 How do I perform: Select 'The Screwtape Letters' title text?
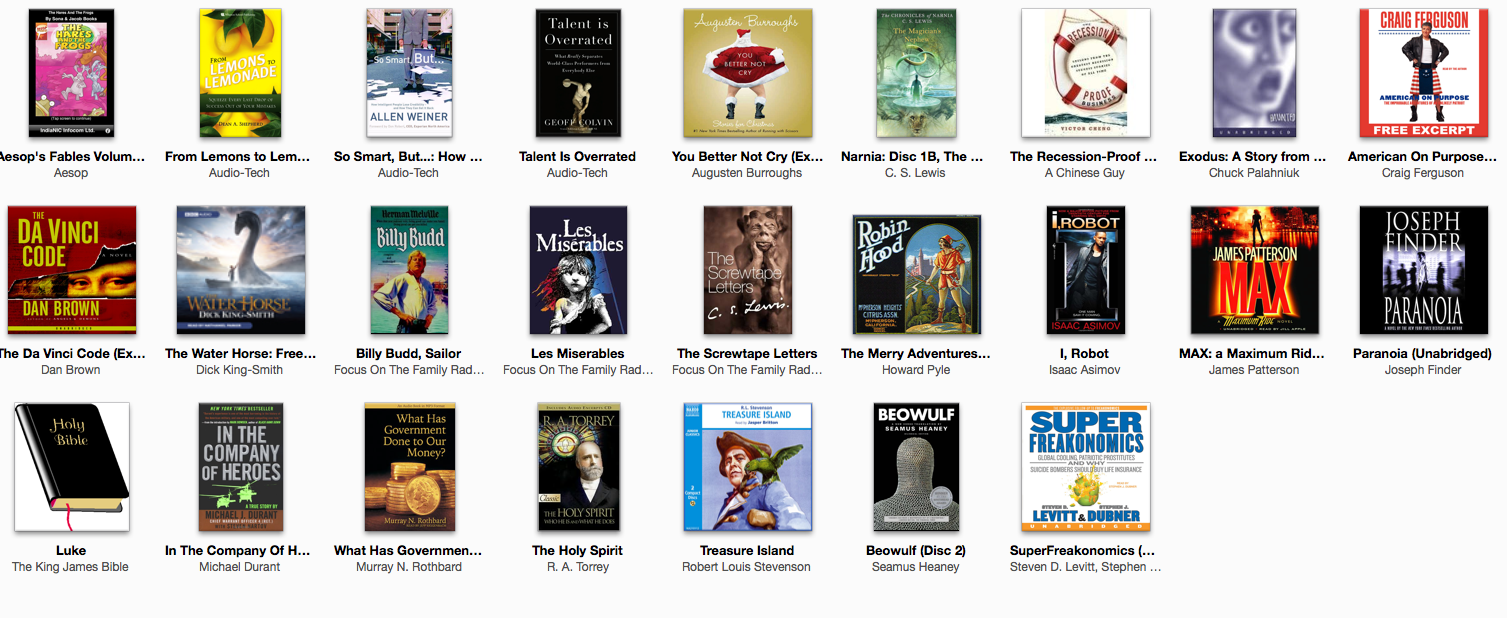point(747,353)
